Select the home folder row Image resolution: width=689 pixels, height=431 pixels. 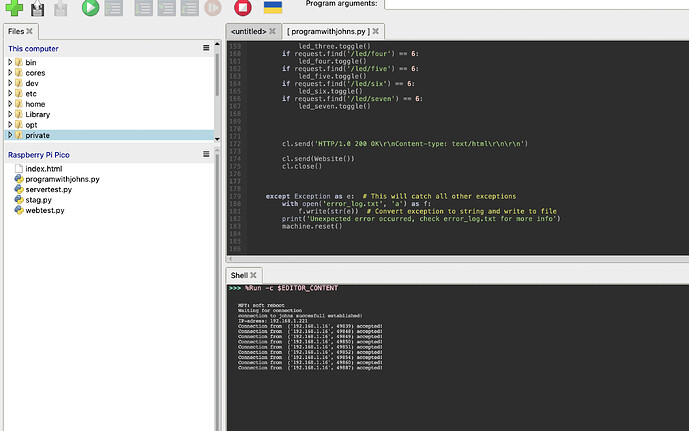coord(109,104)
